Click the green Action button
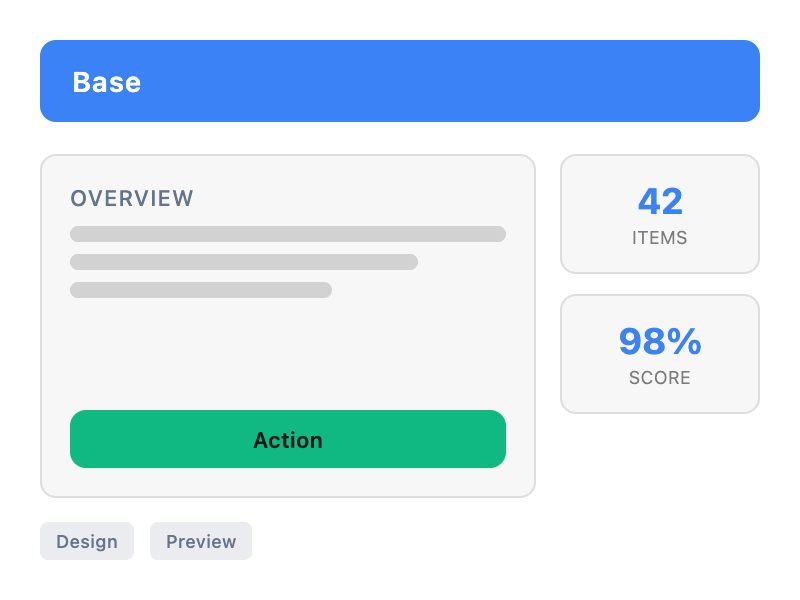Screen dimensions: 800x600 288,439
